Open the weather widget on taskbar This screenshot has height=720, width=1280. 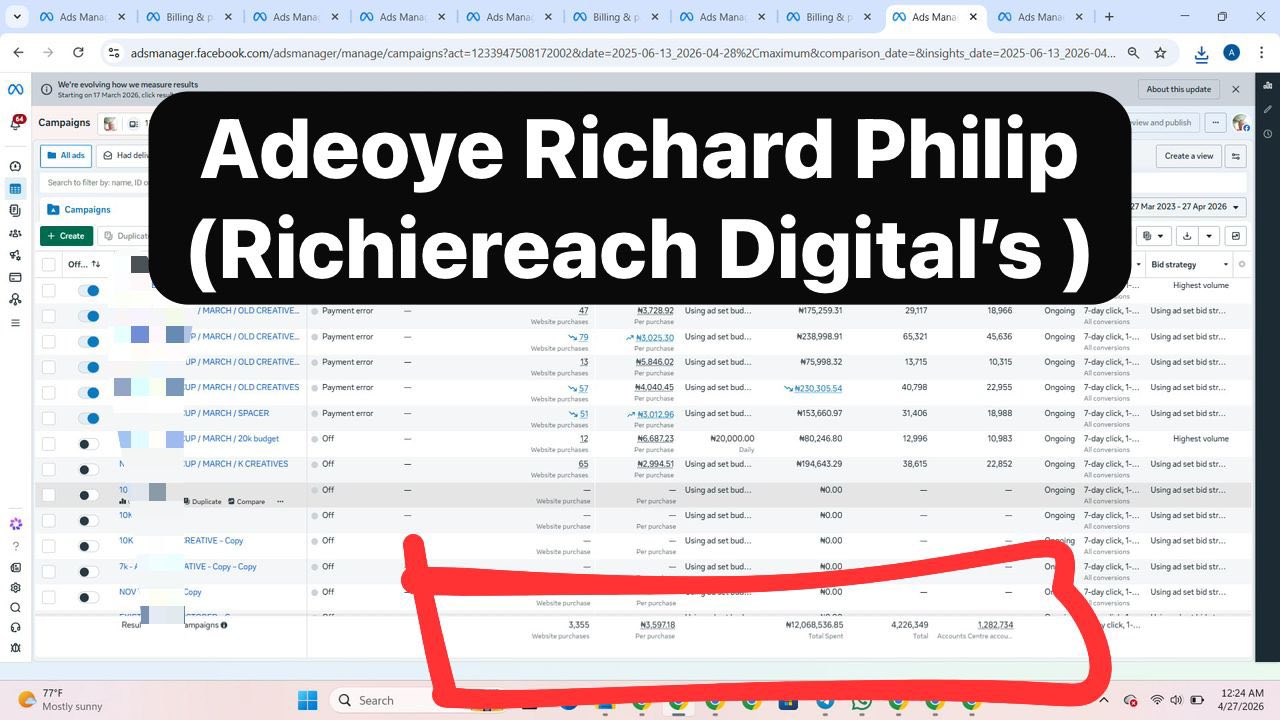[x=59, y=700]
